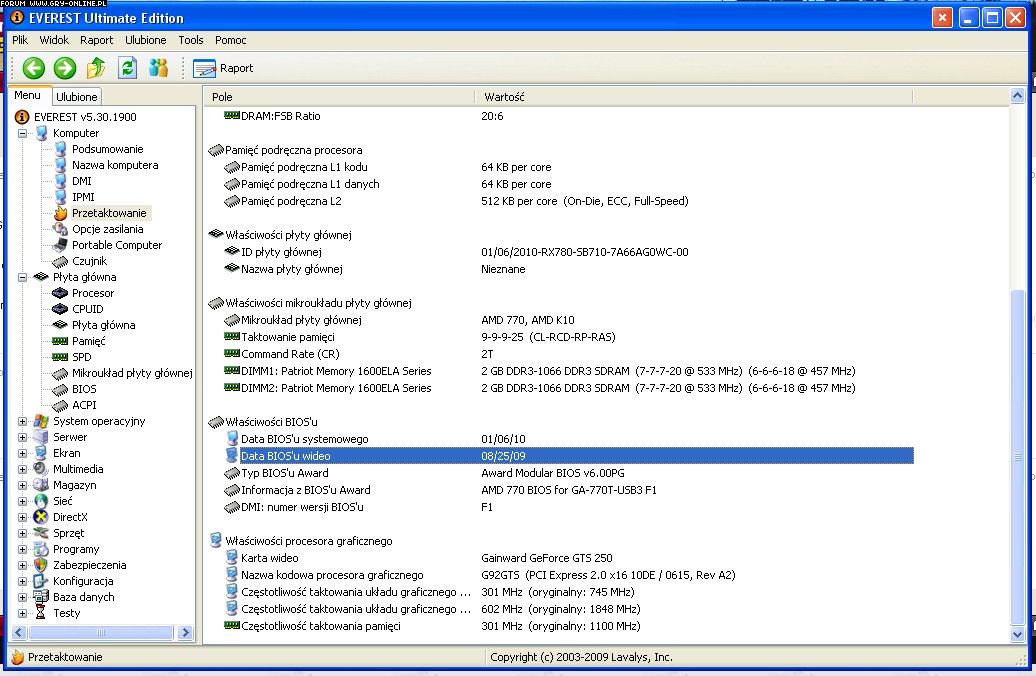
Task: Go up one level with the Up arrow icon
Action: [96, 67]
